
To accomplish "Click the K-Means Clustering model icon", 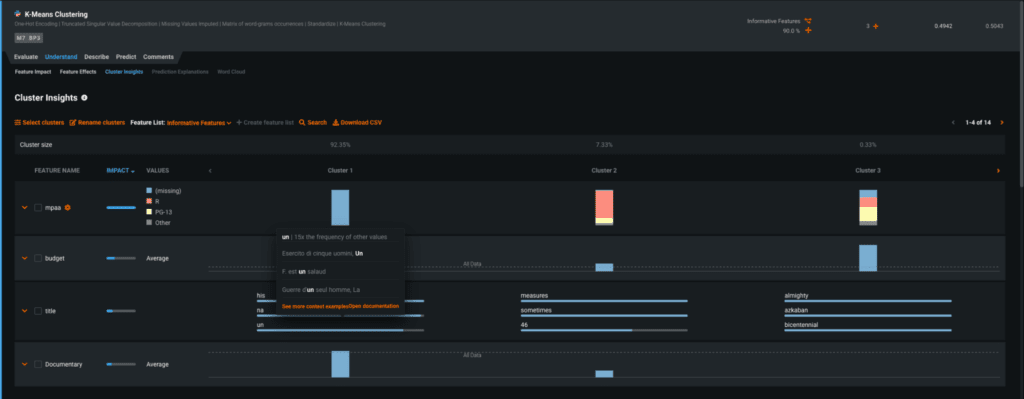I will pos(18,14).
